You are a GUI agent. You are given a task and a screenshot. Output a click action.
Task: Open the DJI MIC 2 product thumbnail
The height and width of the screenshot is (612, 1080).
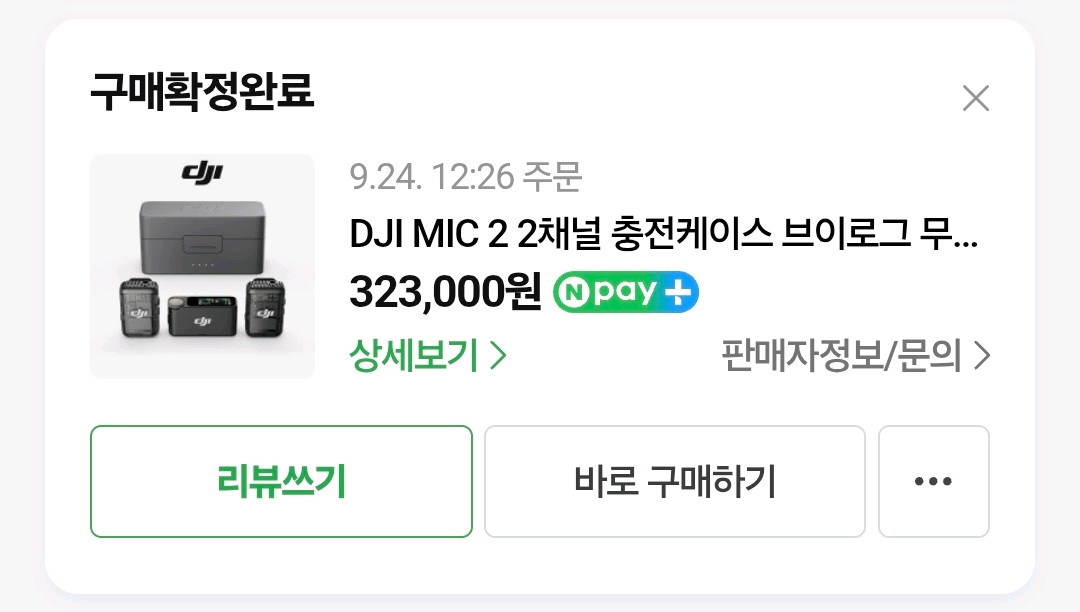202,266
